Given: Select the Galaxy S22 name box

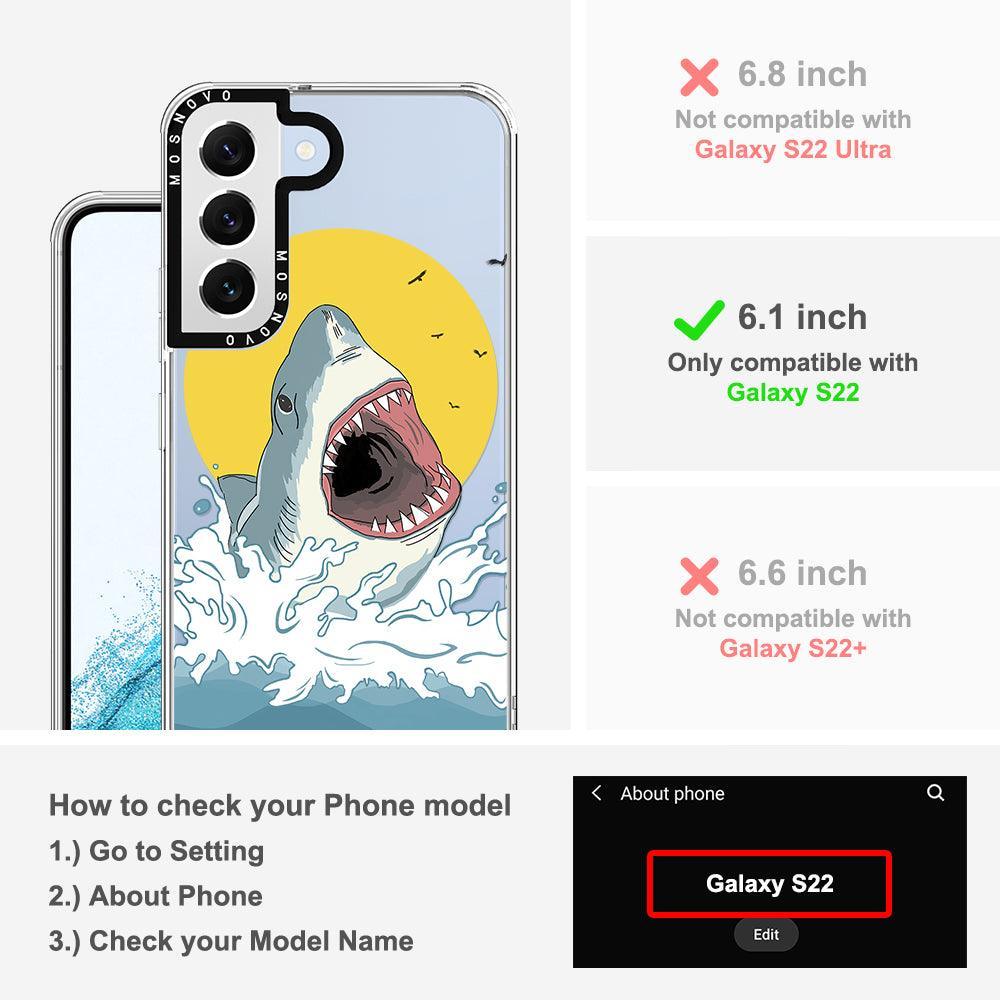Looking at the screenshot, I should (x=769, y=884).
